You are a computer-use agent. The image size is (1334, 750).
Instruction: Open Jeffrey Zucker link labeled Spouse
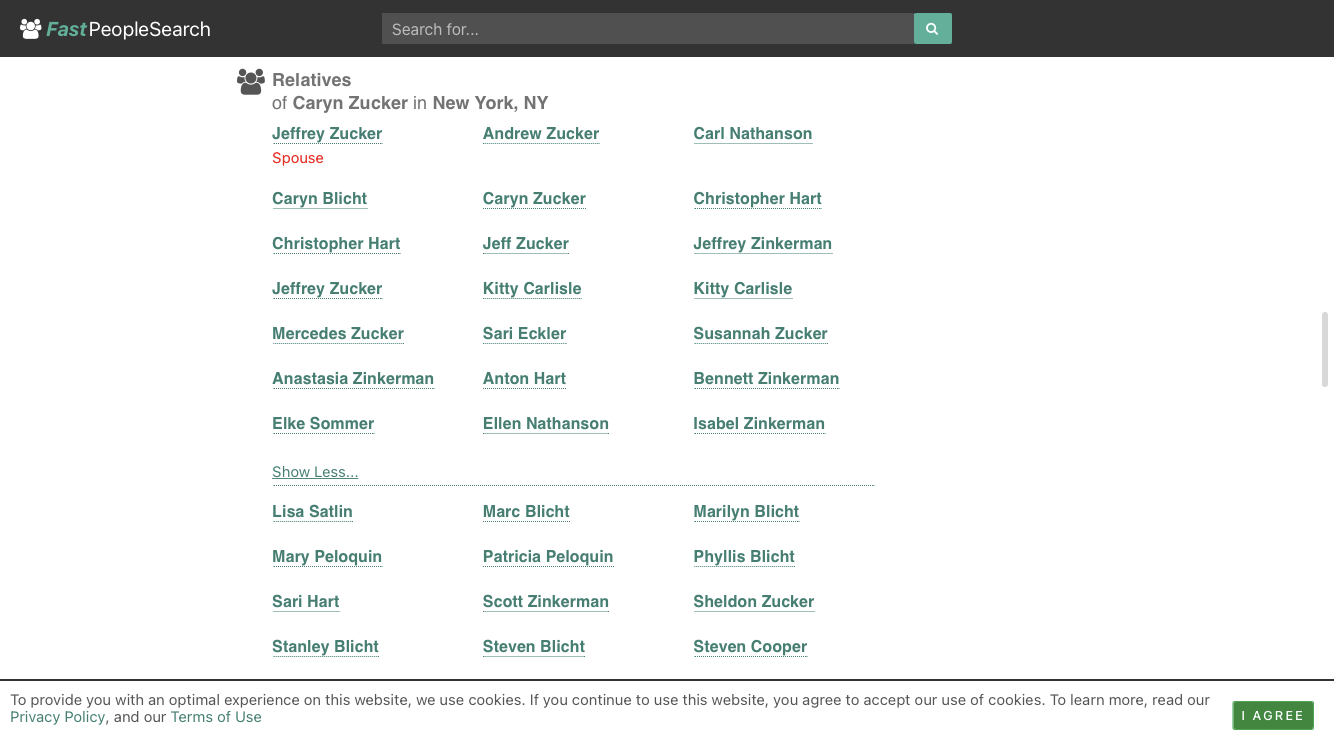click(x=327, y=133)
